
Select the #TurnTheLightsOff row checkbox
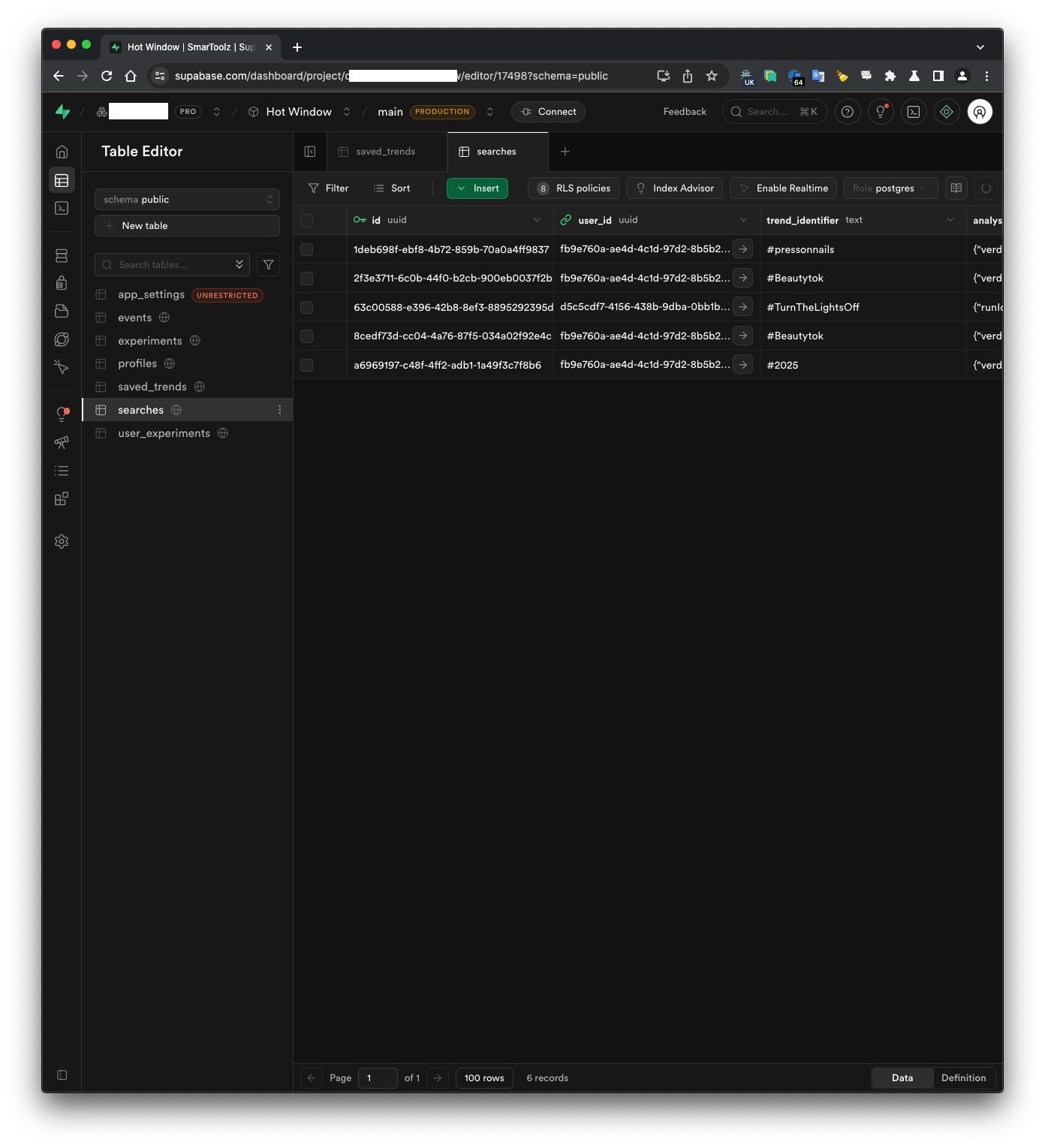point(306,307)
